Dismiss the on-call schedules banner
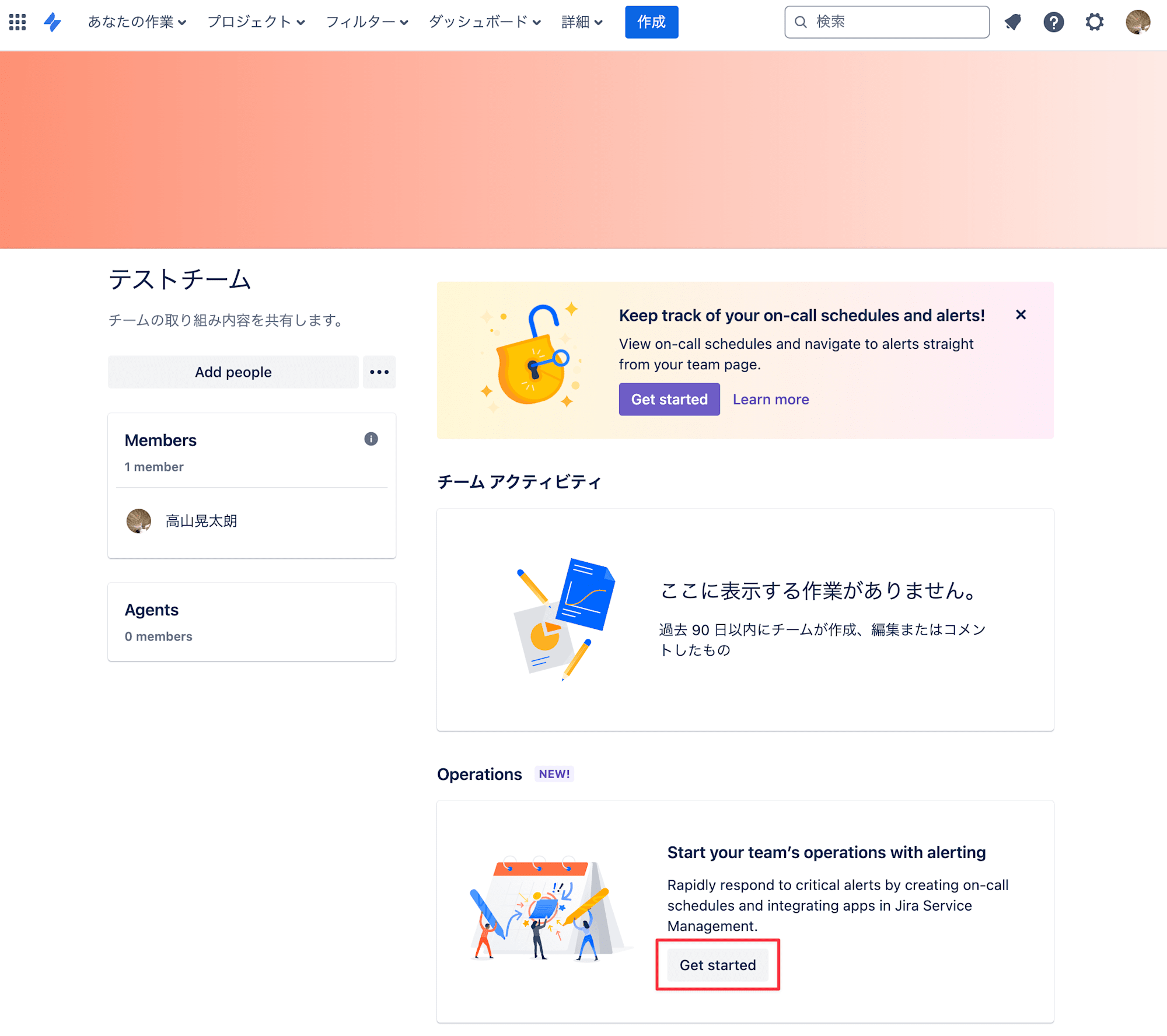The image size is (1167, 1036). point(1021,314)
